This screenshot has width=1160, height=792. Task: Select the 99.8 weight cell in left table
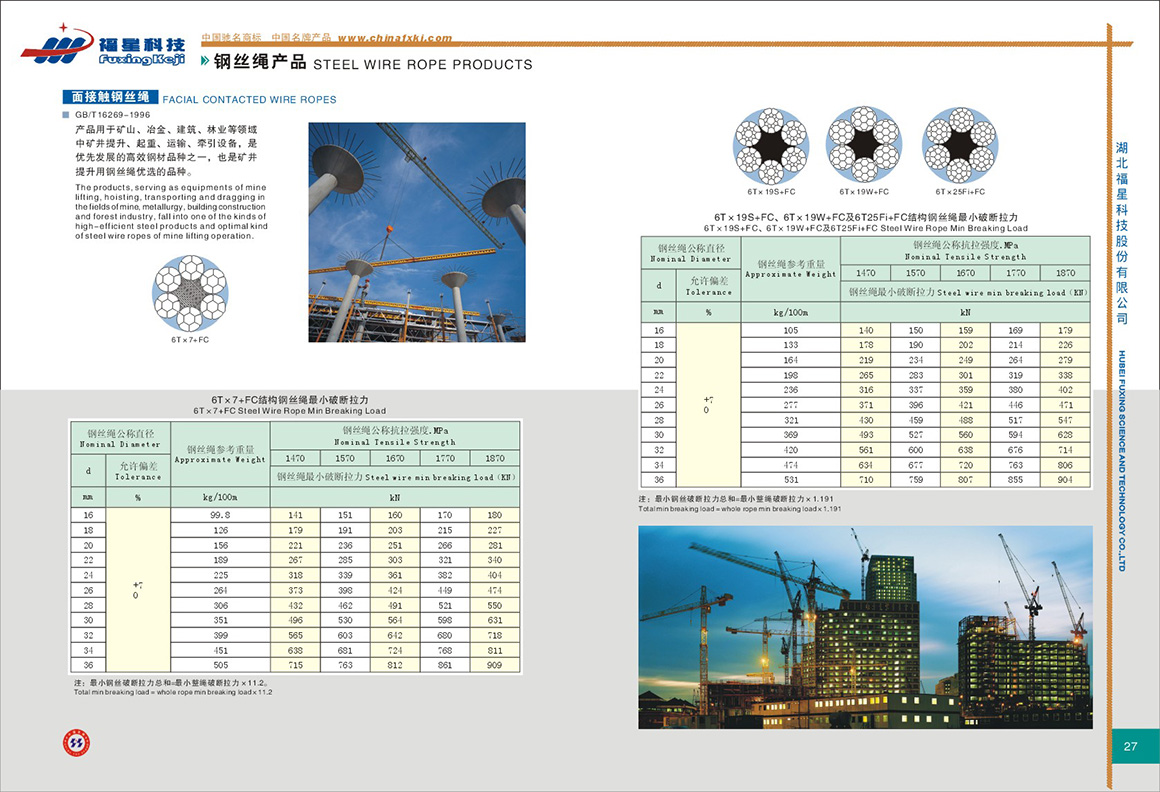tap(221, 514)
